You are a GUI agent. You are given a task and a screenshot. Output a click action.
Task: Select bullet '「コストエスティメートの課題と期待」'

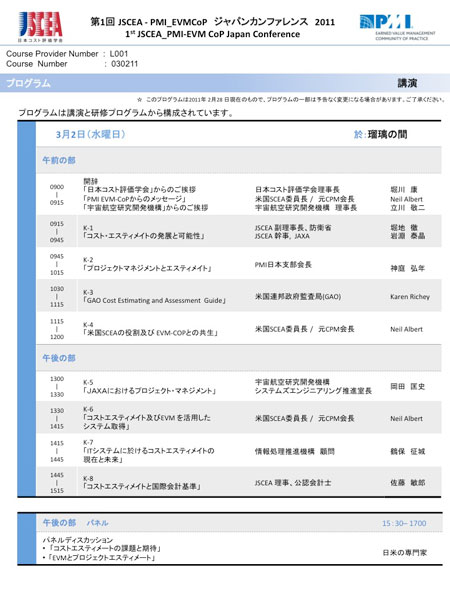(105, 549)
